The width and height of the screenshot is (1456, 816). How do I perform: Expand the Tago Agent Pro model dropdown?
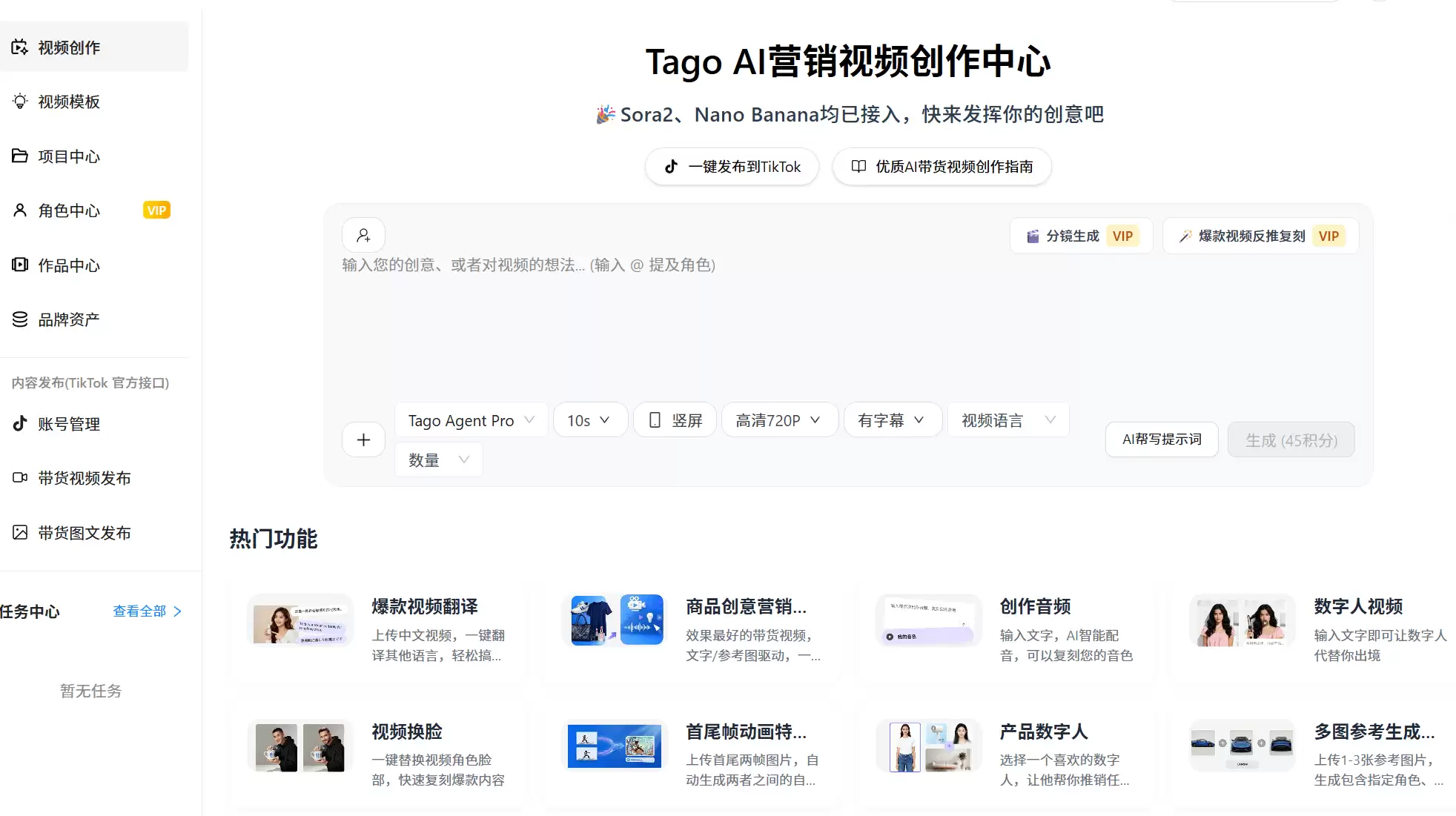(x=471, y=420)
